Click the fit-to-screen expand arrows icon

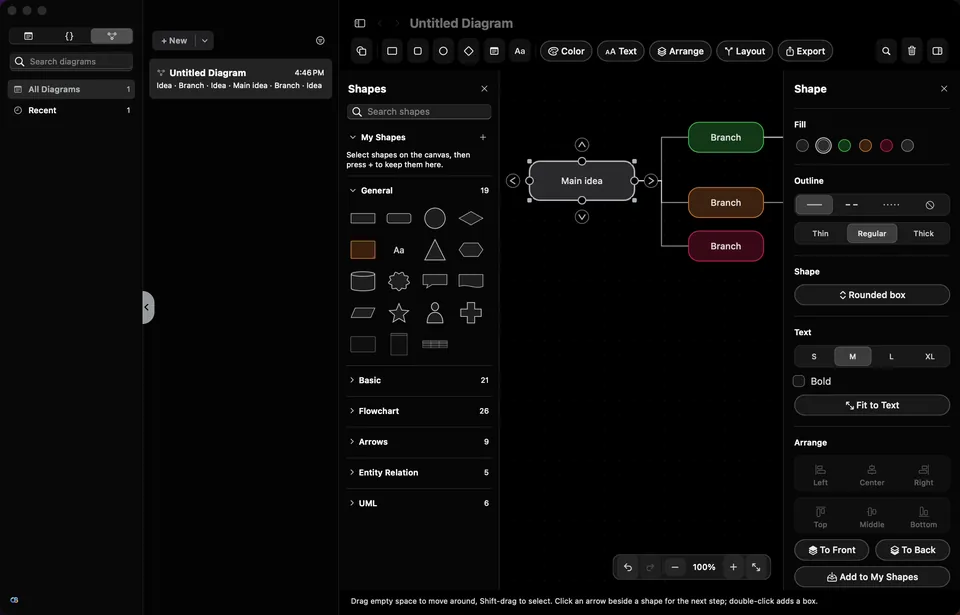(x=756, y=567)
